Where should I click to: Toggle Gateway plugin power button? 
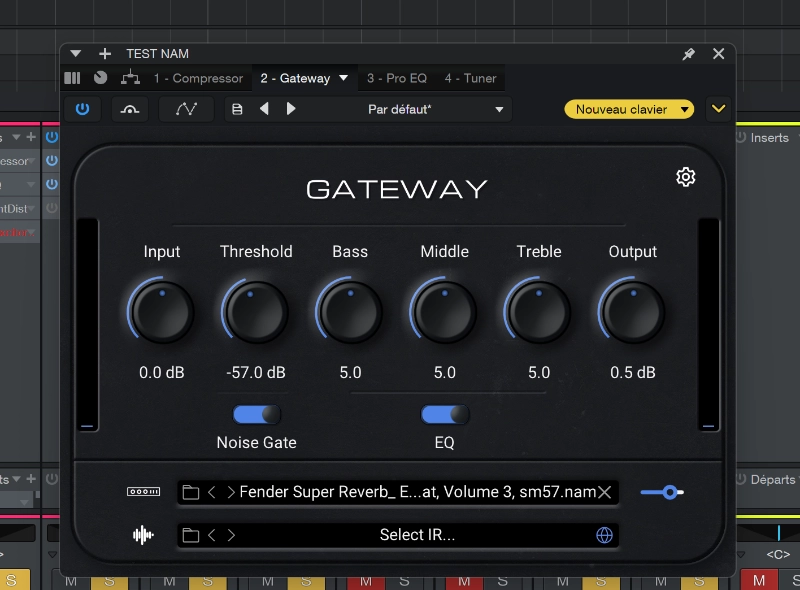click(x=82, y=109)
